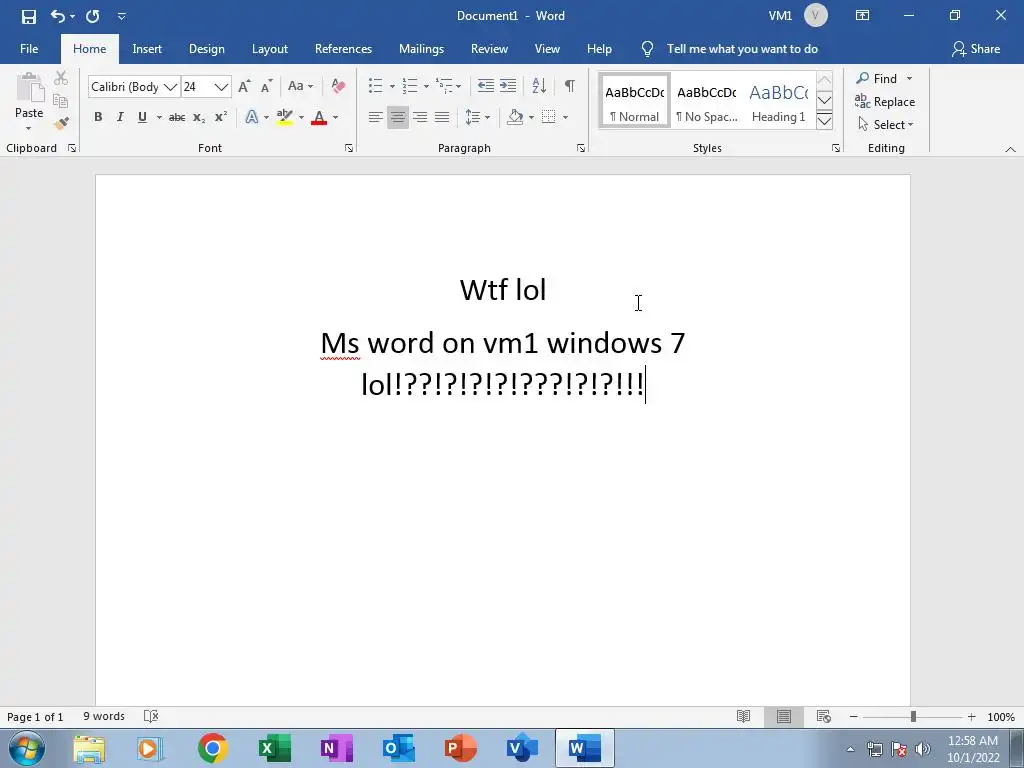The height and width of the screenshot is (768, 1024).
Task: Align text to the right
Action: coord(420,118)
